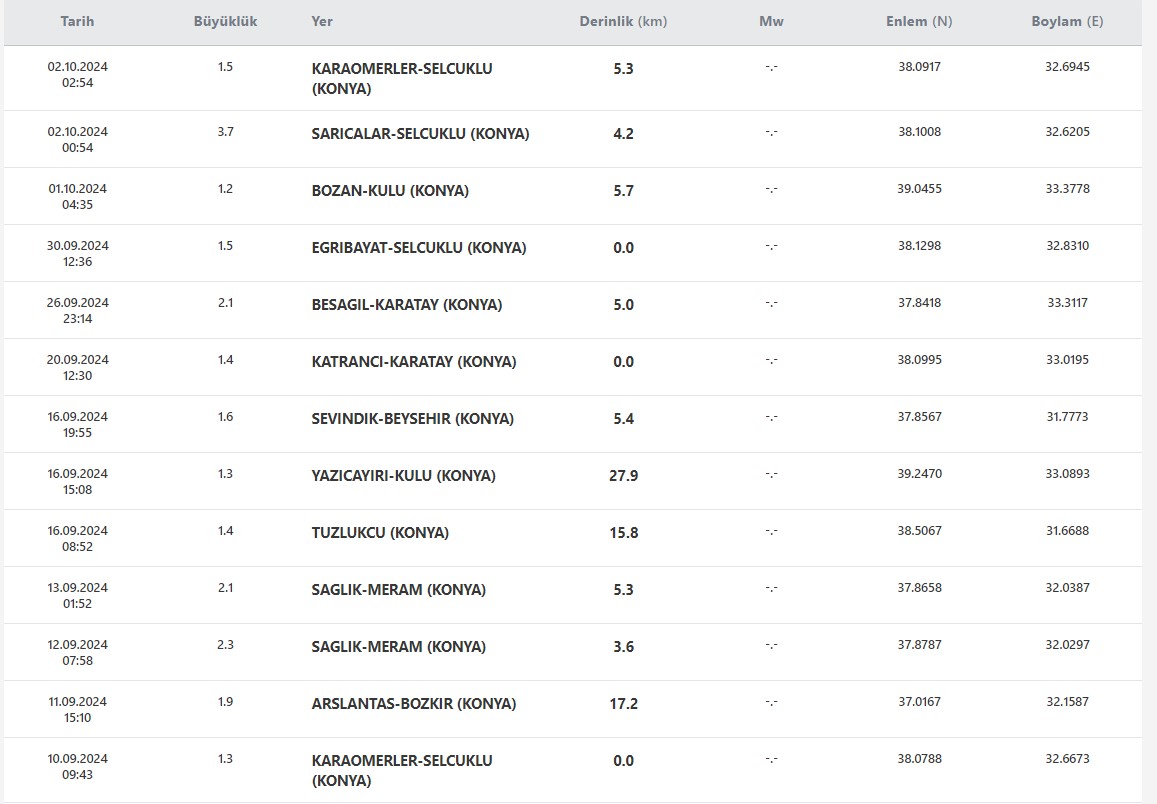Sort by Derinlik (km) column header
1157x804 pixels.
coord(623,21)
